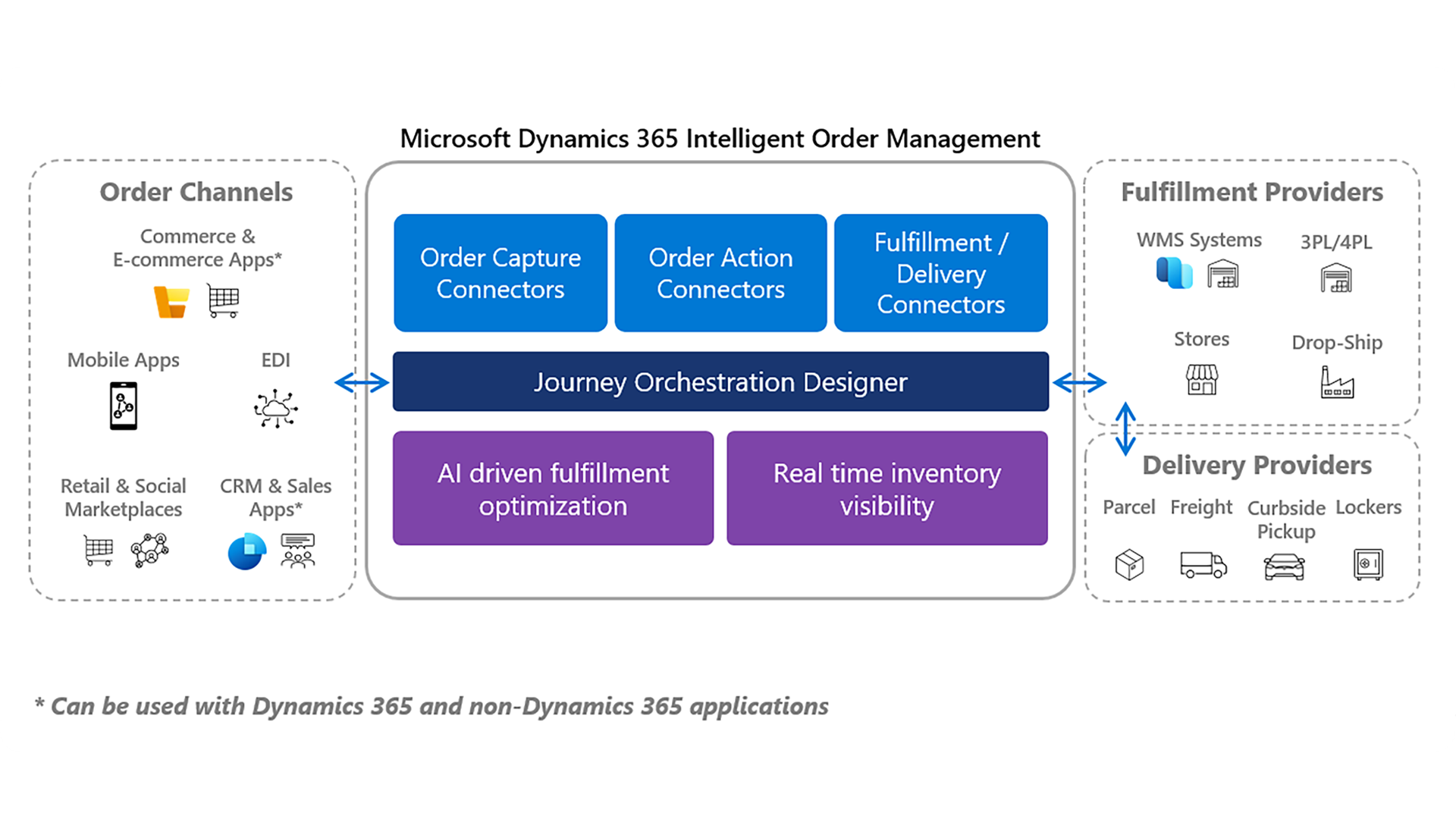Select the Parcel package icon
This screenshot has width=1456, height=819.
coord(1128,565)
